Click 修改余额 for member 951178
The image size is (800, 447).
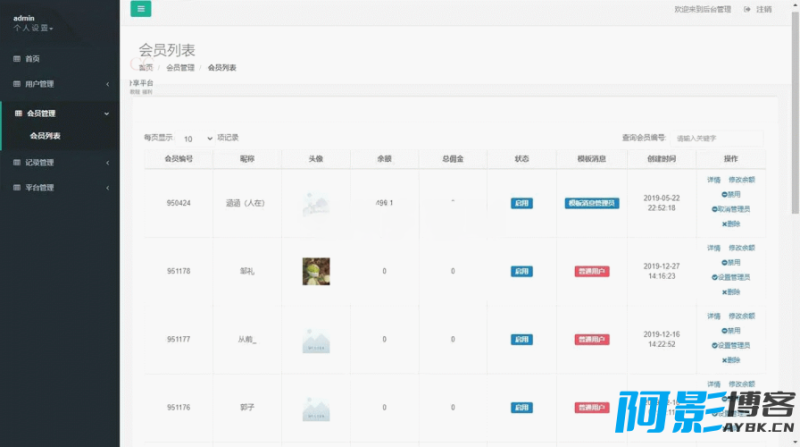(742, 247)
